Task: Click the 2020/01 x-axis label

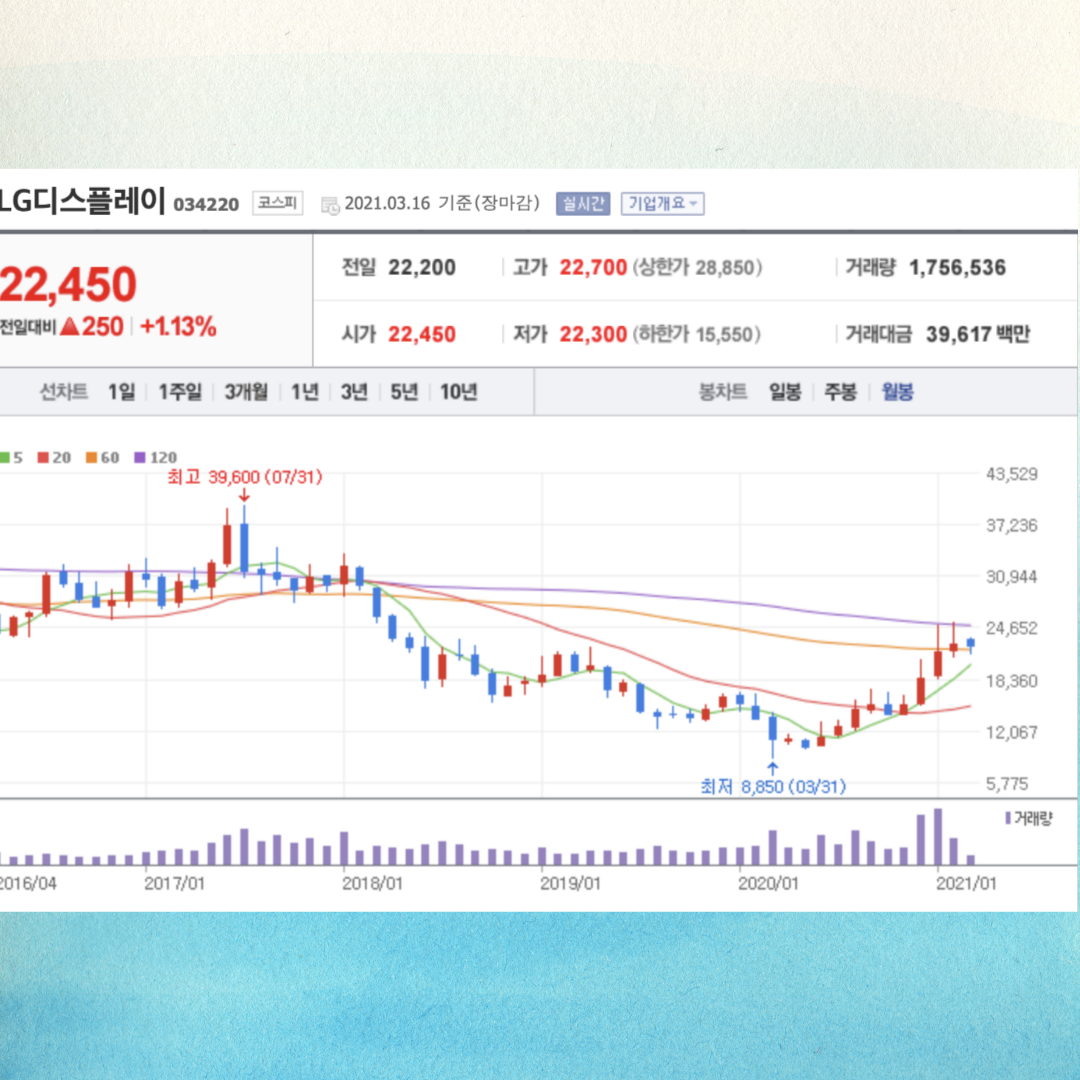Action: click(x=768, y=883)
